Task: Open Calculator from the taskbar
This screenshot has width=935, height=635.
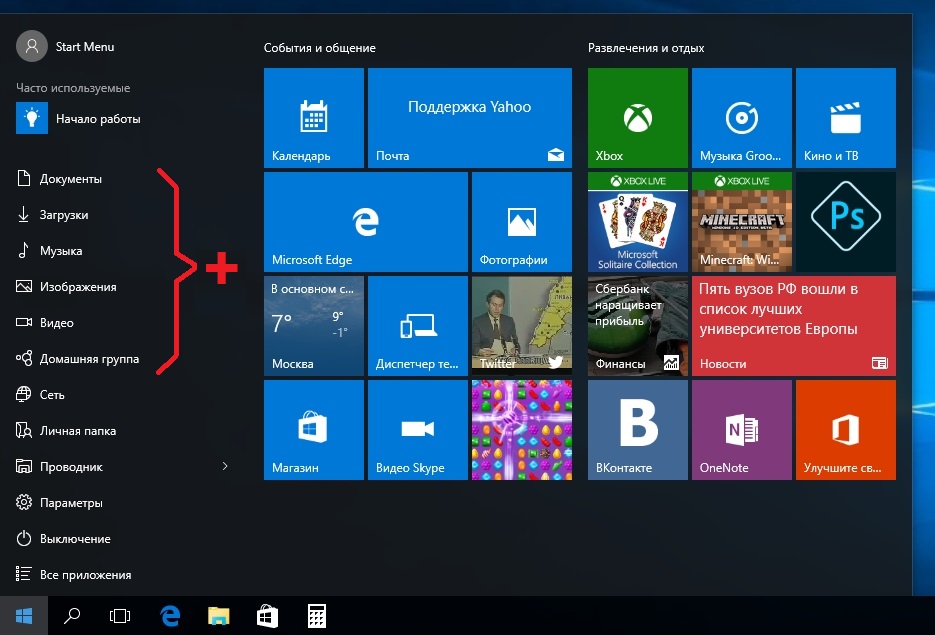Action: (x=317, y=616)
